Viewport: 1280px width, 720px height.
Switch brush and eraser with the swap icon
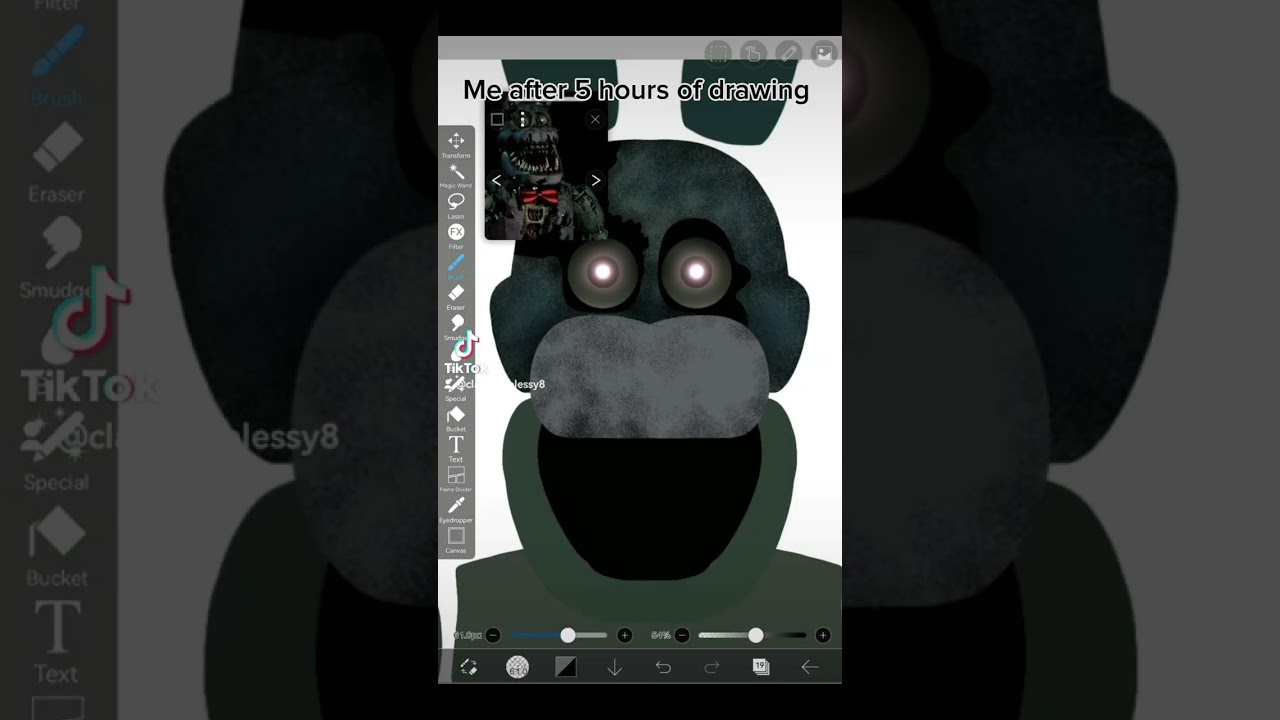coord(468,667)
